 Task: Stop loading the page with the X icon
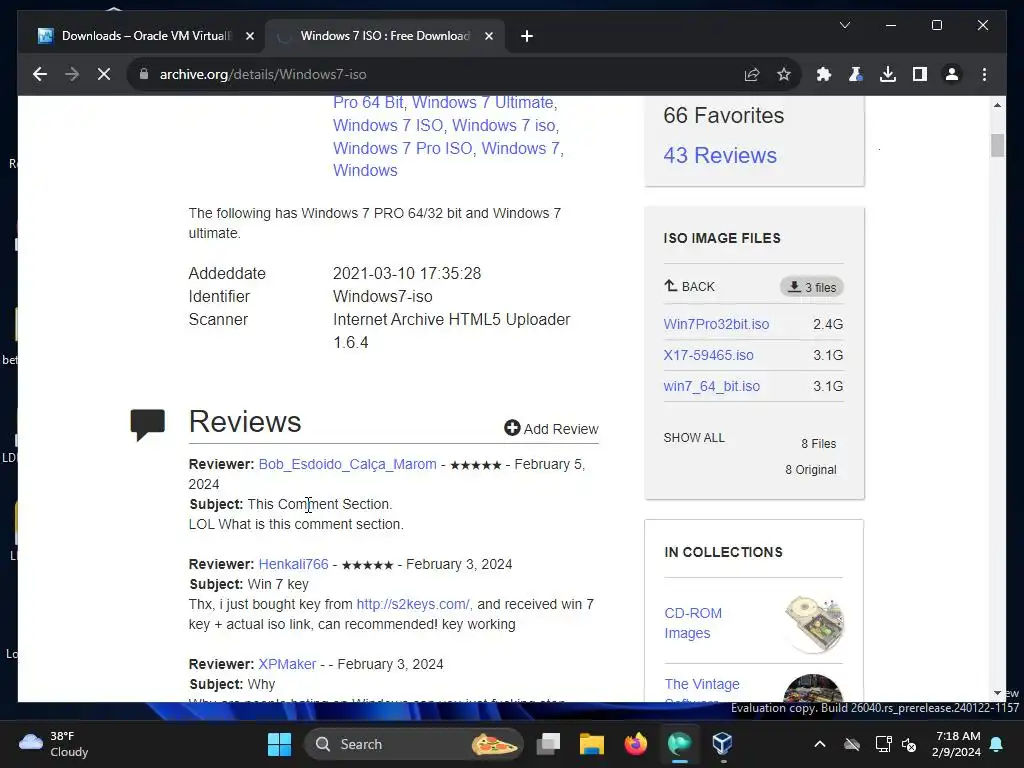104,74
